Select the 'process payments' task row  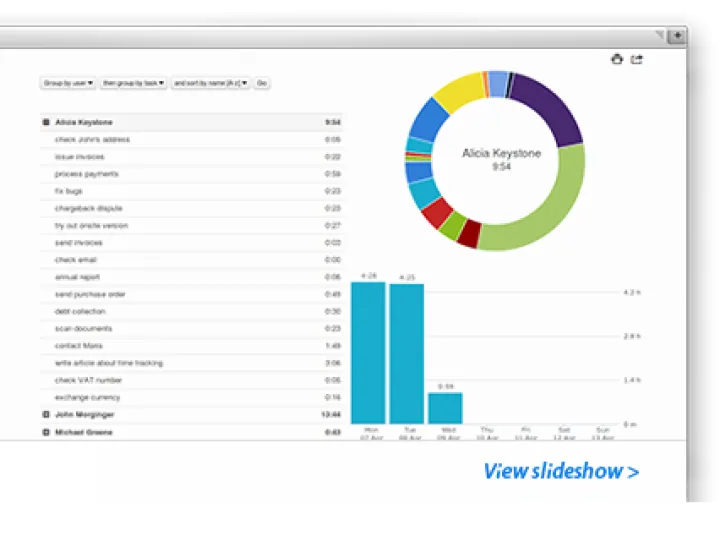pos(86,174)
